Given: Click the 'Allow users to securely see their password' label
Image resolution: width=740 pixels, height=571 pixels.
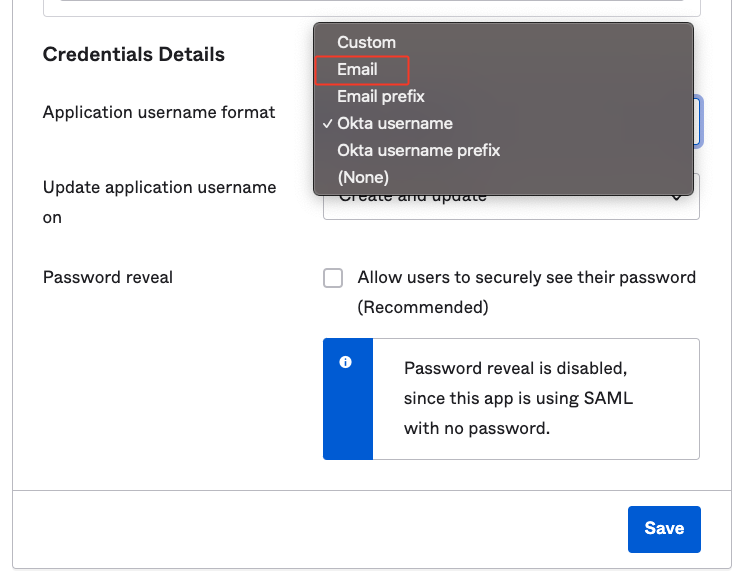Looking at the screenshot, I should [526, 278].
